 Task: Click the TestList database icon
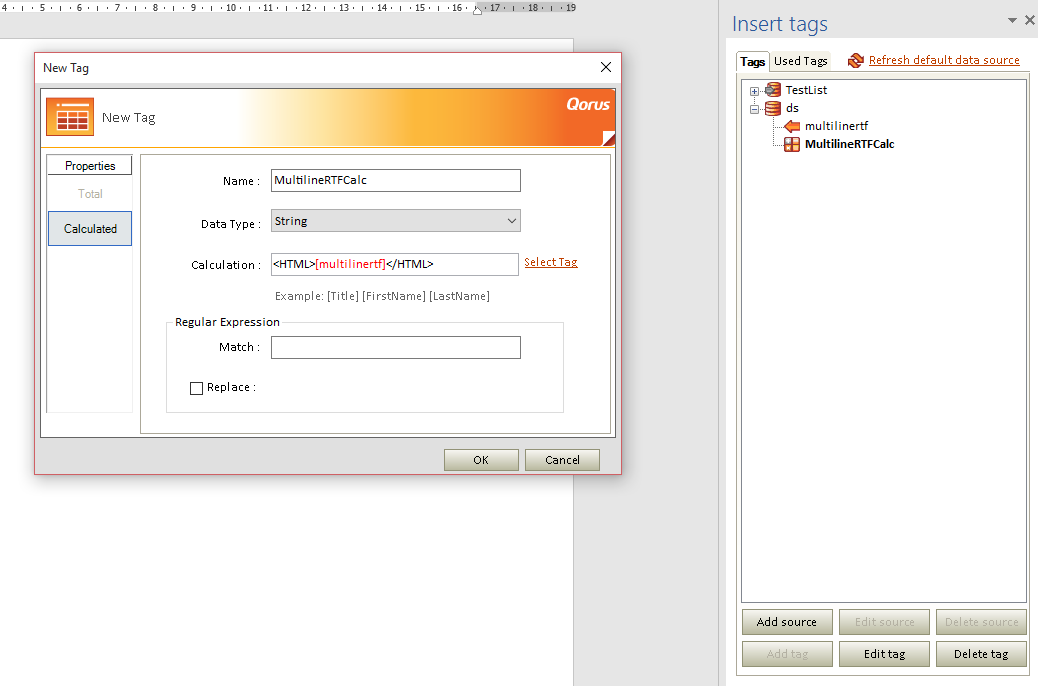coord(773,90)
